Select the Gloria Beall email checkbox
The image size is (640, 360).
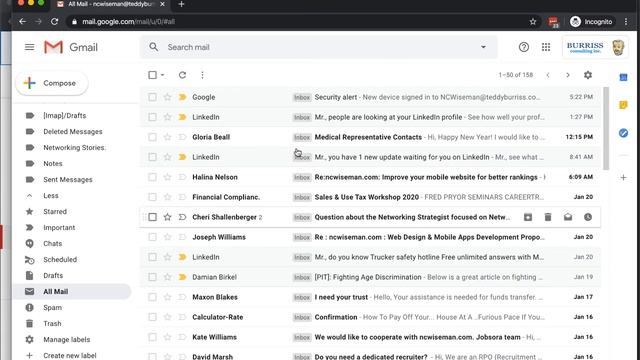[x=152, y=137]
